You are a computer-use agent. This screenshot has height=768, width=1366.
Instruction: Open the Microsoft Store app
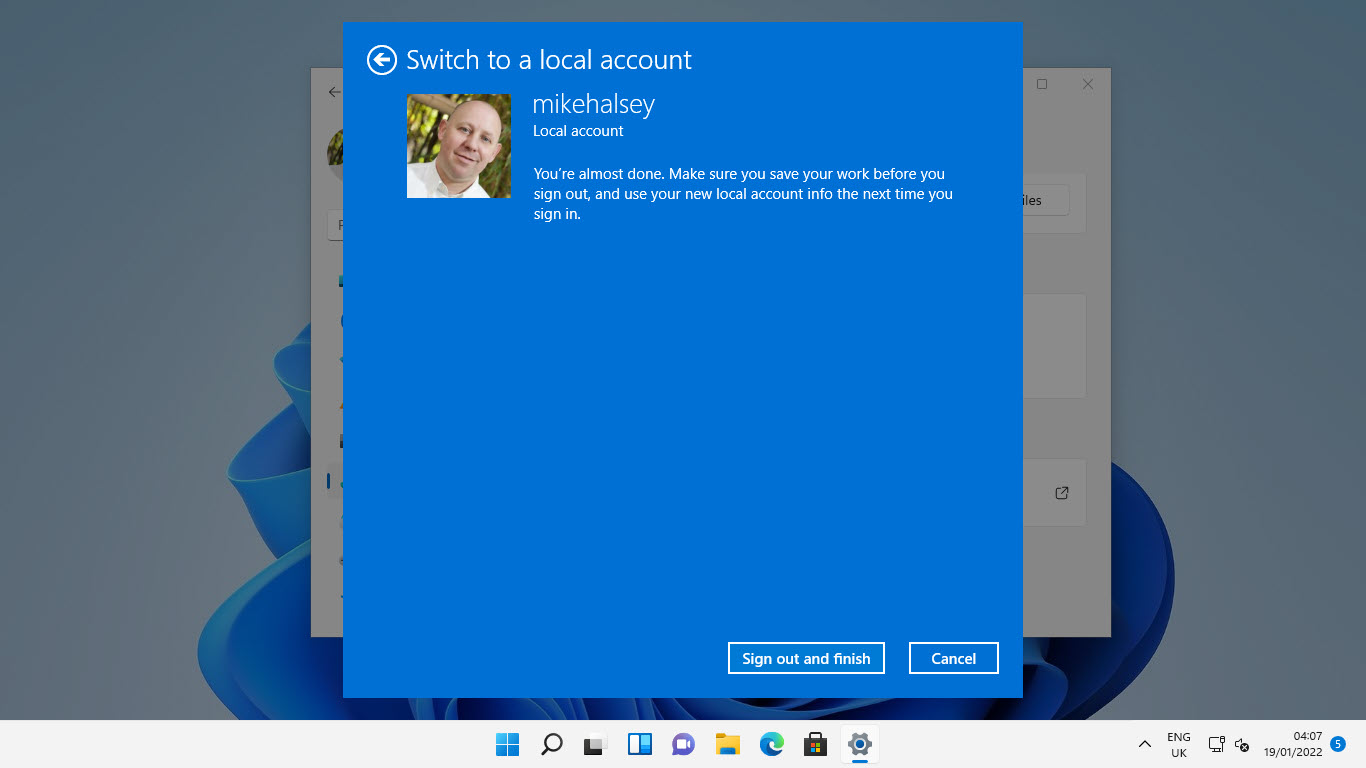(x=815, y=744)
